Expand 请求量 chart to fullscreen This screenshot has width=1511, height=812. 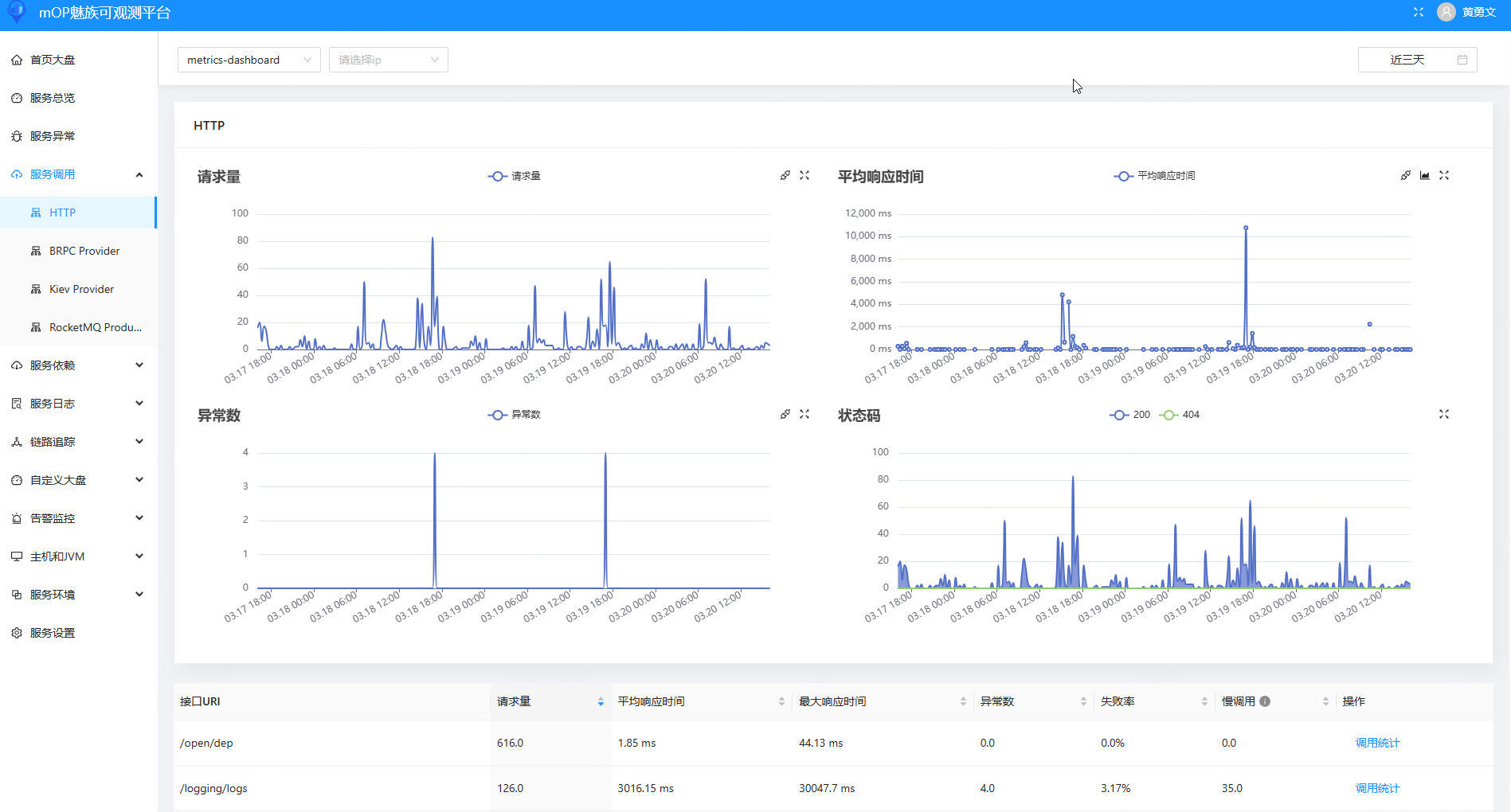point(804,175)
